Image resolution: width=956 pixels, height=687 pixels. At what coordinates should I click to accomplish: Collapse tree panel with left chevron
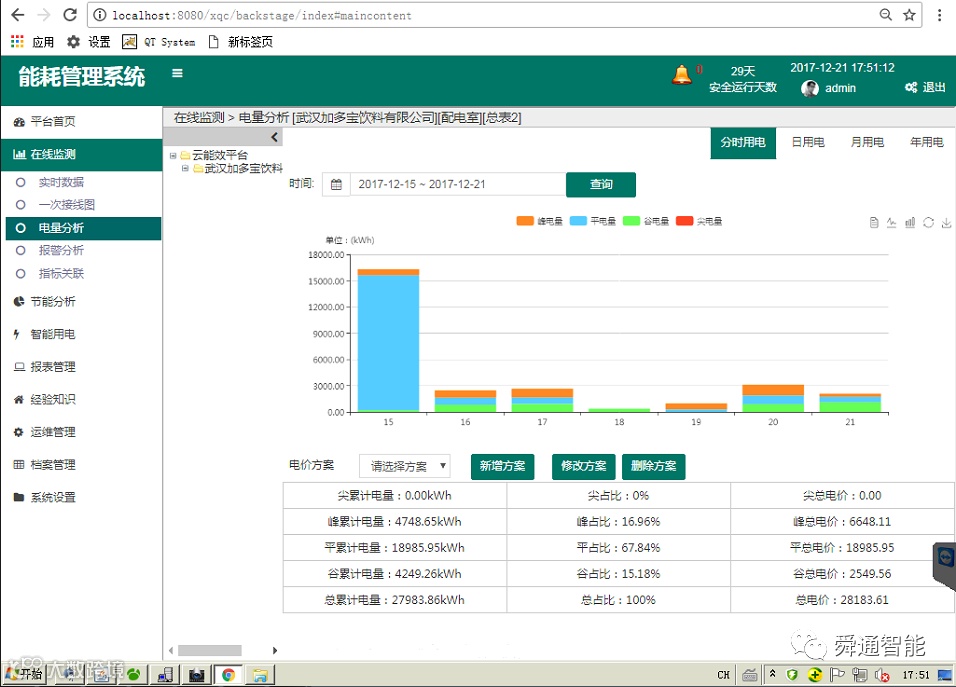(x=274, y=137)
